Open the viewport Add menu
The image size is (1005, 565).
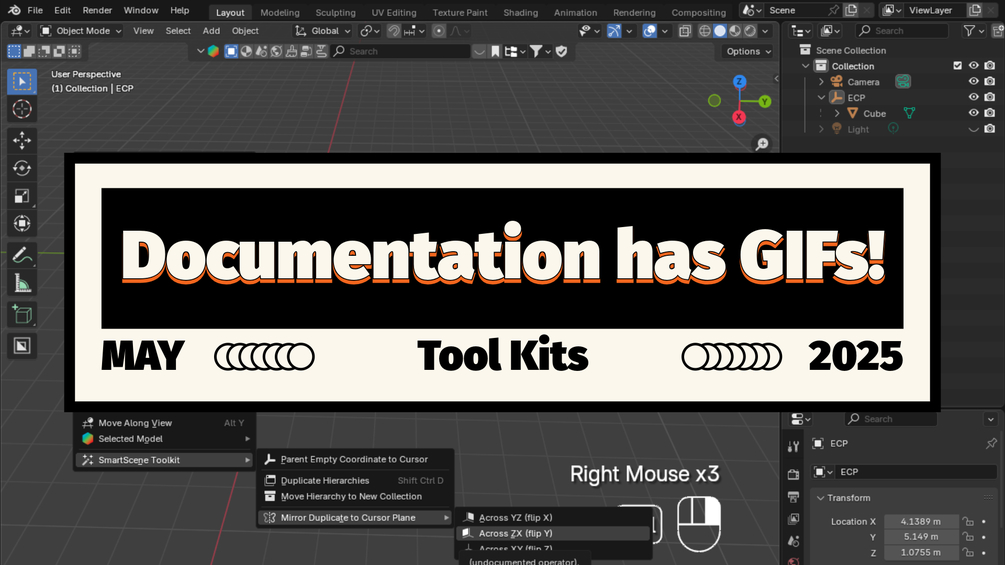point(211,31)
